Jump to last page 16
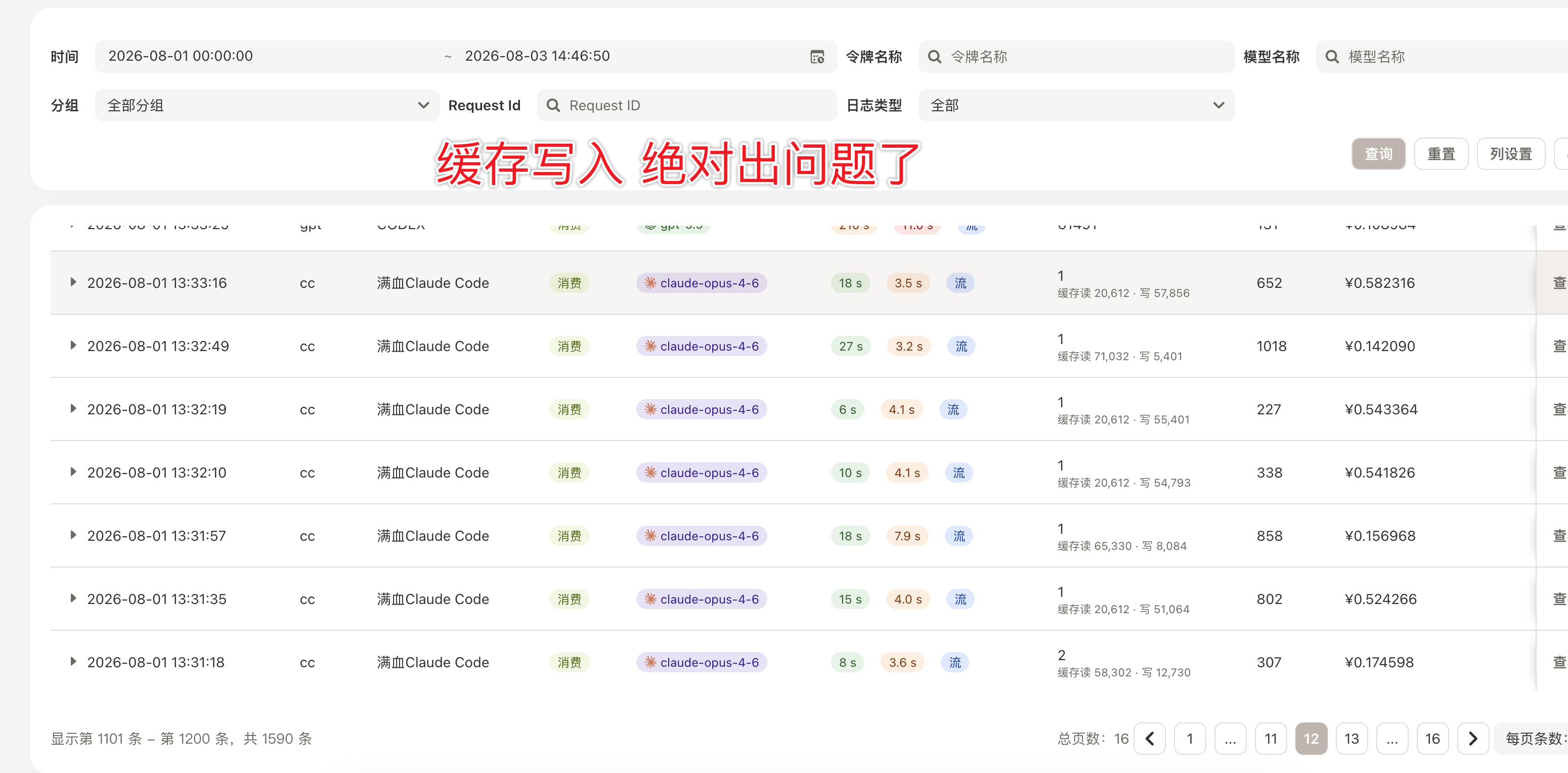This screenshot has width=1568, height=773. [1433, 739]
